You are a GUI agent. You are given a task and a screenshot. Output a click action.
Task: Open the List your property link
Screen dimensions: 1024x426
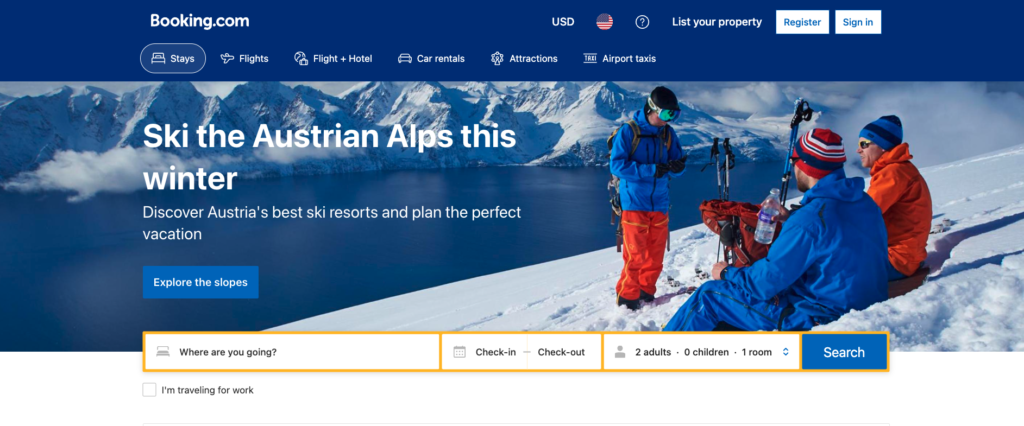click(717, 22)
